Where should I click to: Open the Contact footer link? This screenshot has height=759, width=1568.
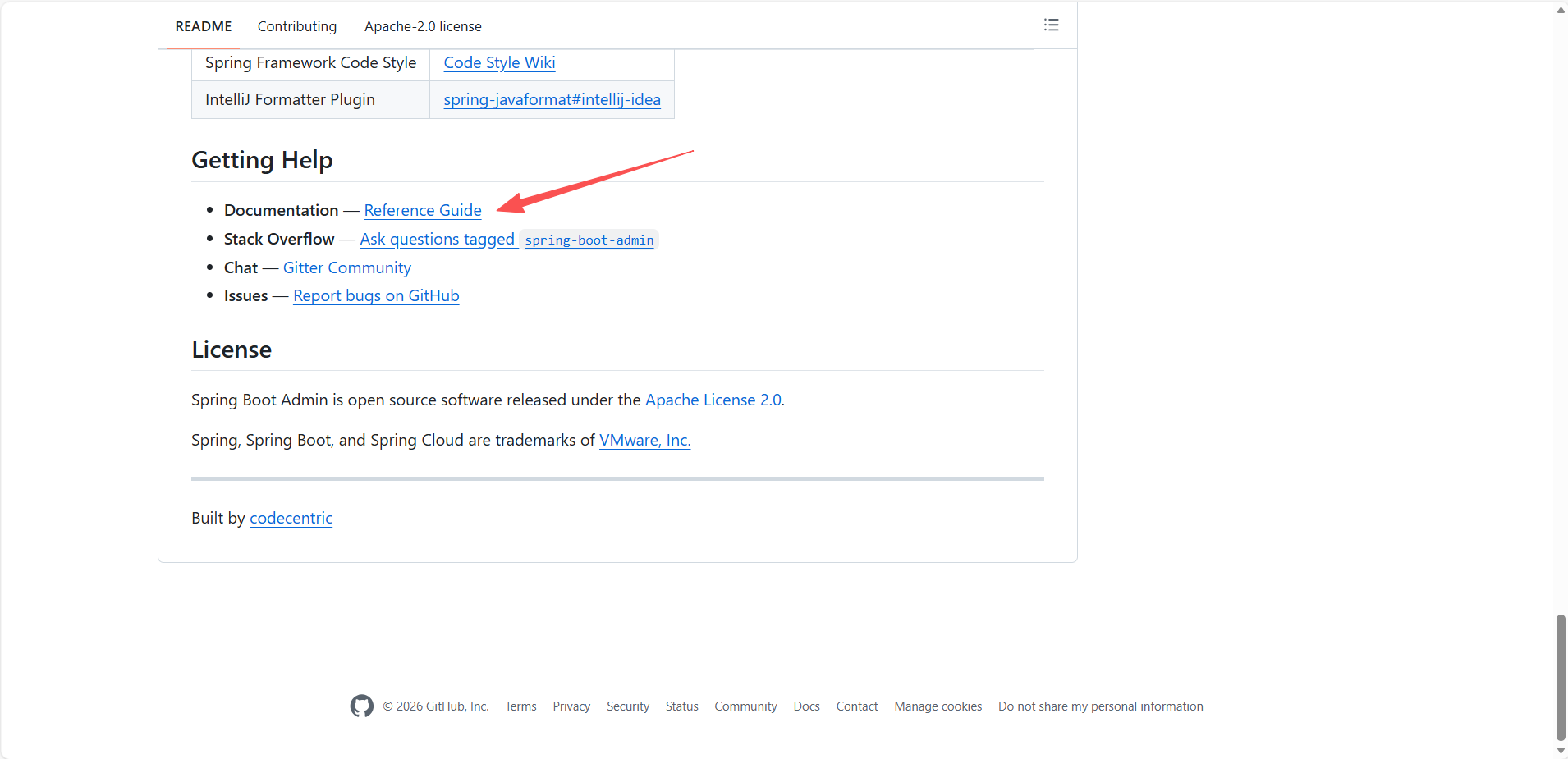(x=857, y=706)
